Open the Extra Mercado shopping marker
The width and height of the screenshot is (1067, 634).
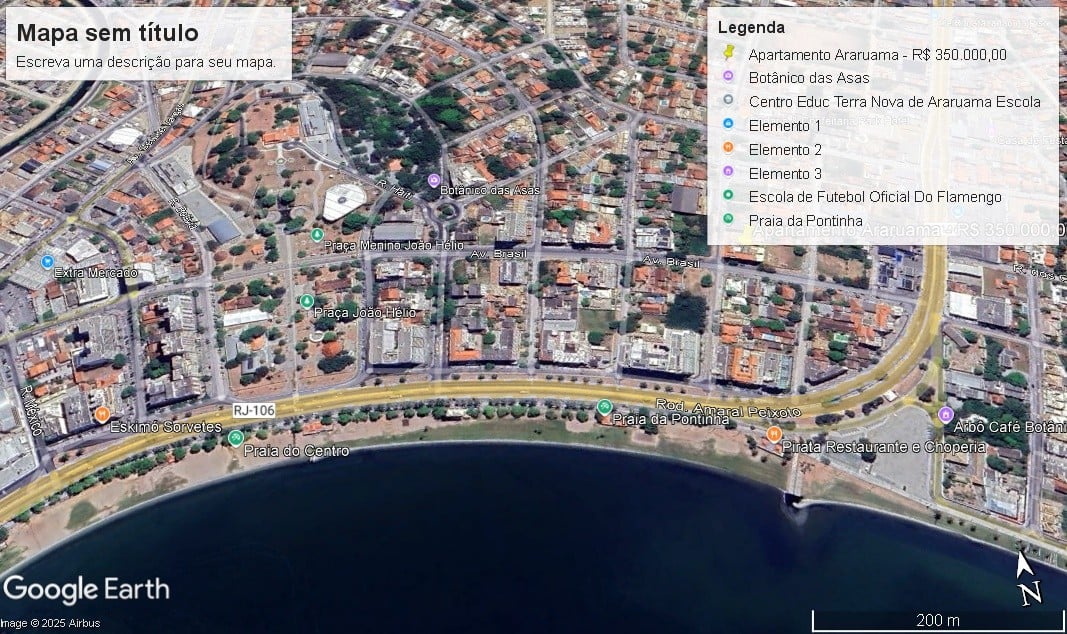pos(47,261)
